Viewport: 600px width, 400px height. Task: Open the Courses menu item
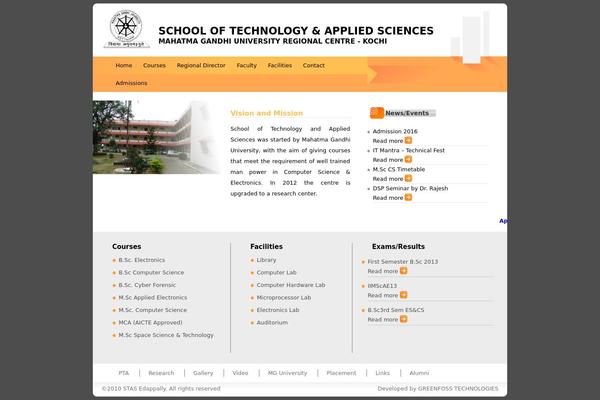click(x=154, y=65)
